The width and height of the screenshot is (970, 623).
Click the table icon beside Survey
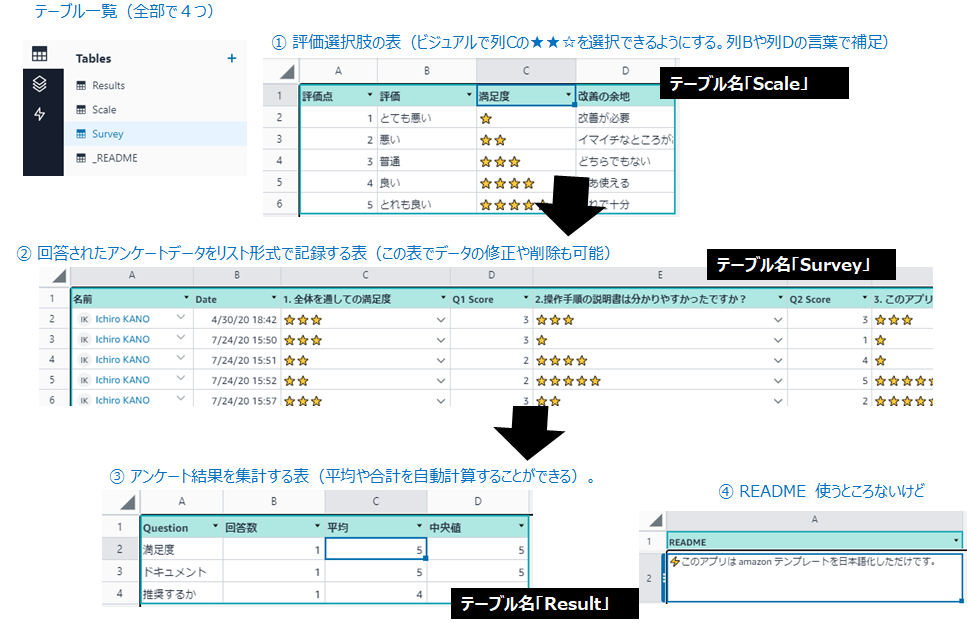pyautogui.click(x=81, y=134)
